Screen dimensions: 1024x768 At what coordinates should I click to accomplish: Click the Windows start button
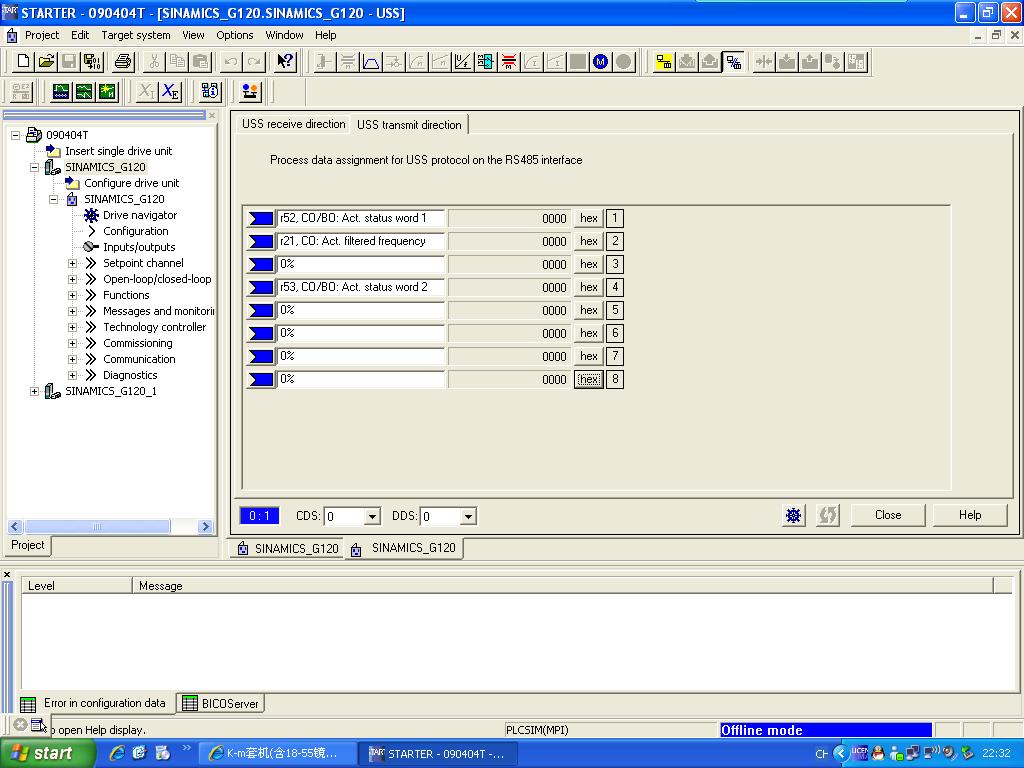(x=46, y=753)
